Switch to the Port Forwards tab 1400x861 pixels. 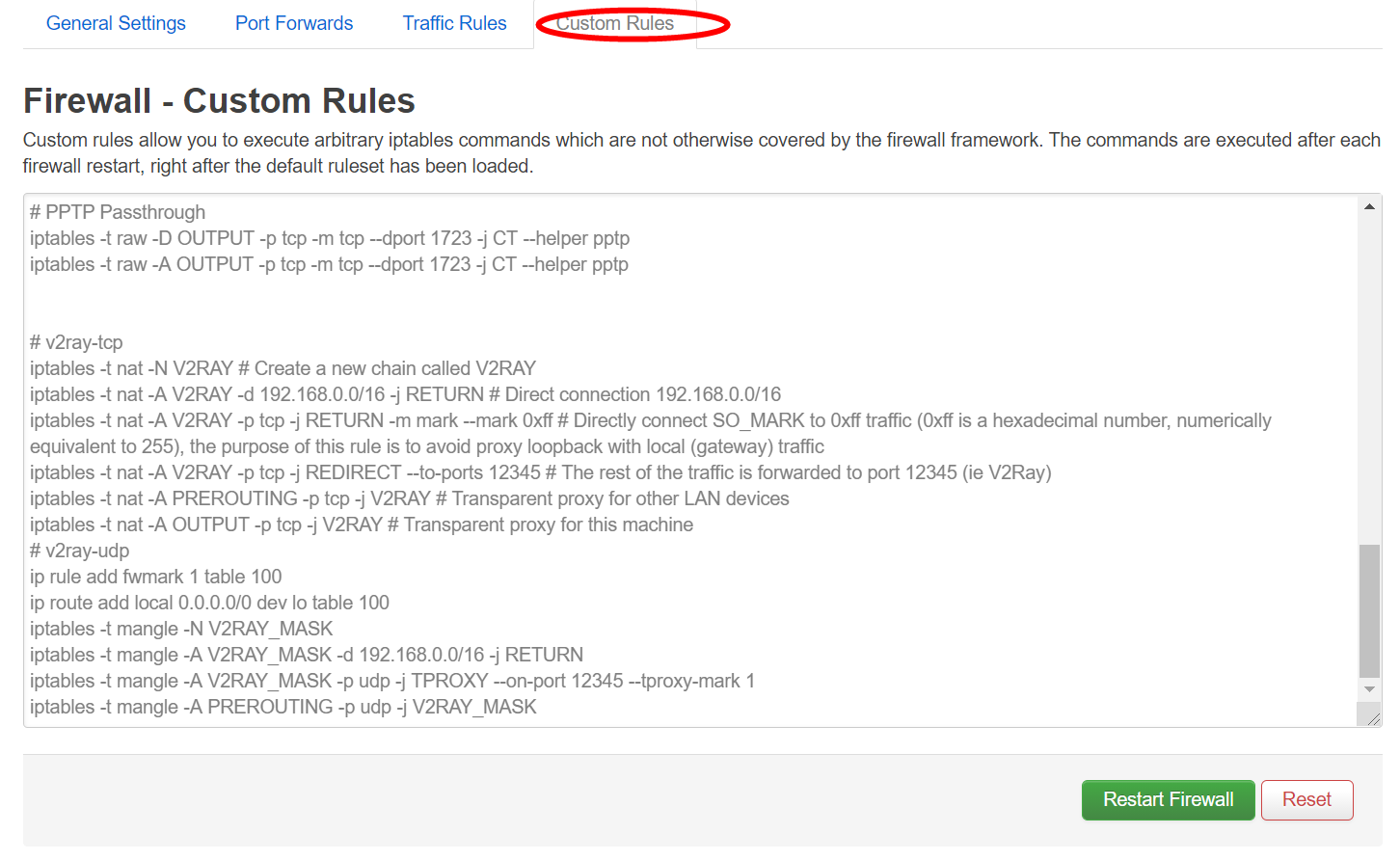294,23
